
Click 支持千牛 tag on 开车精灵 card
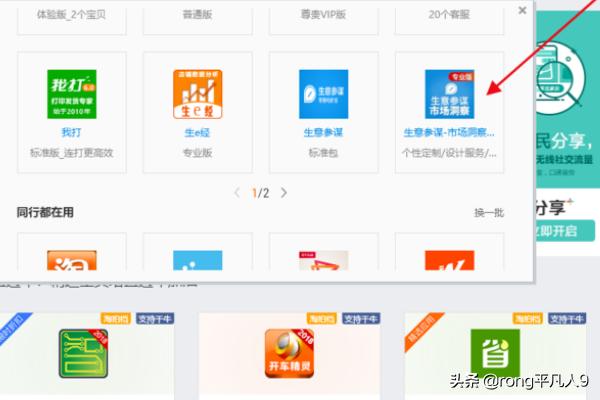(x=361, y=318)
